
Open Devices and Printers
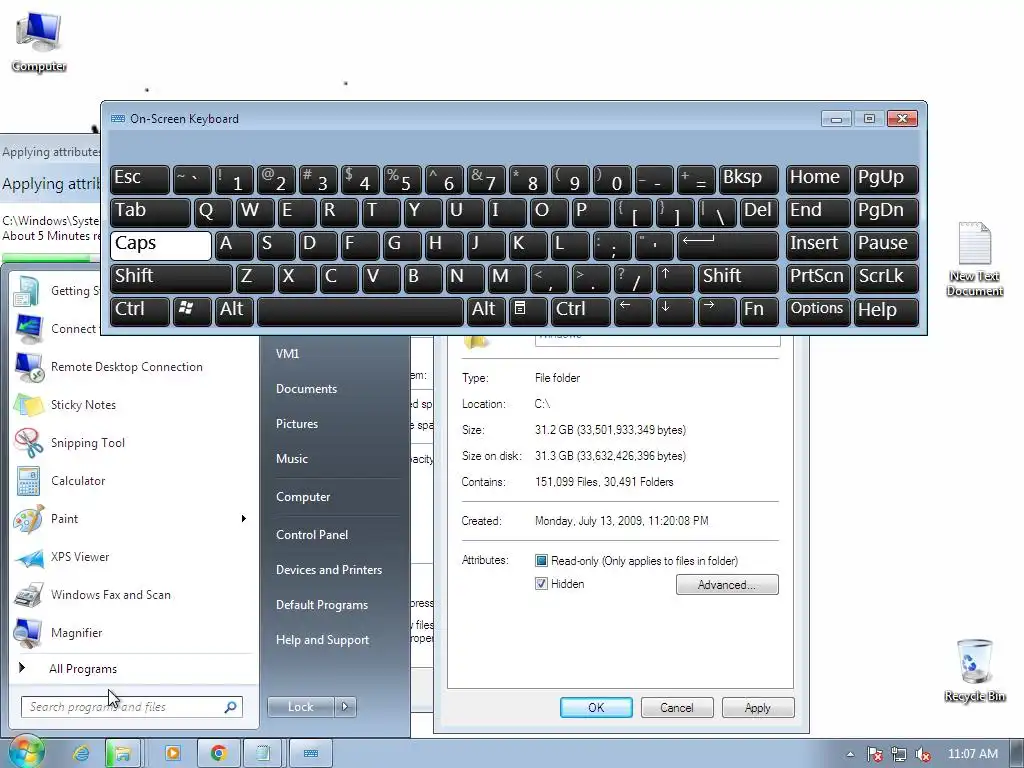click(x=328, y=570)
